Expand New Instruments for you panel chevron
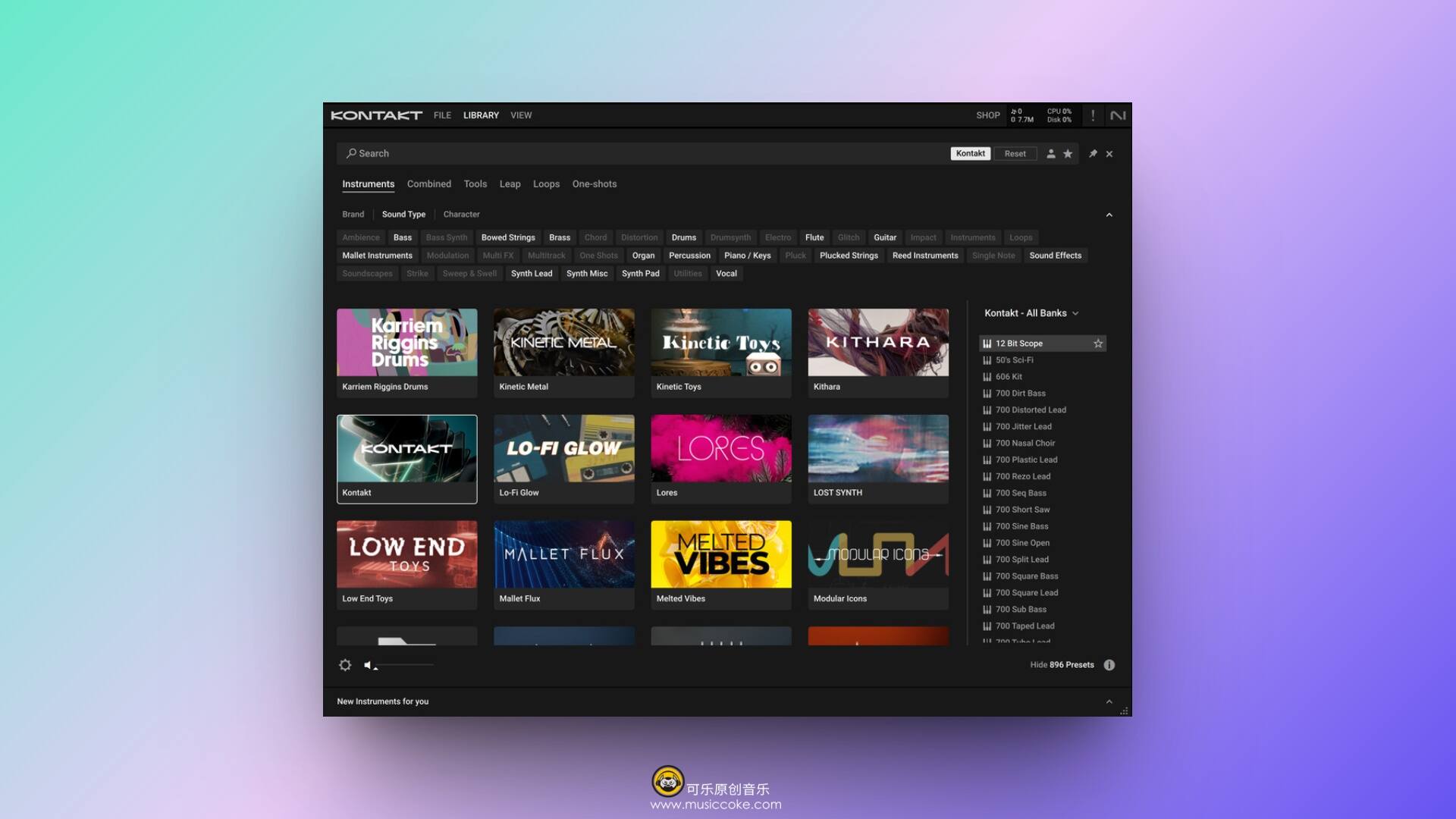The width and height of the screenshot is (1456, 819). pyautogui.click(x=1109, y=701)
